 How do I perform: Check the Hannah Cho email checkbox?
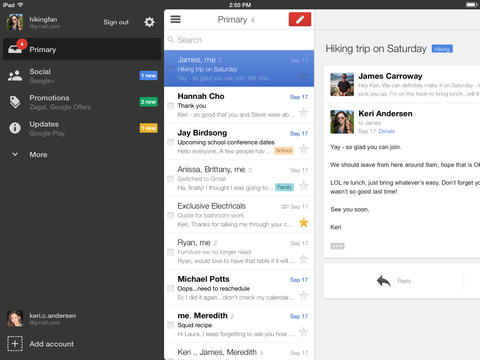[x=170, y=106]
